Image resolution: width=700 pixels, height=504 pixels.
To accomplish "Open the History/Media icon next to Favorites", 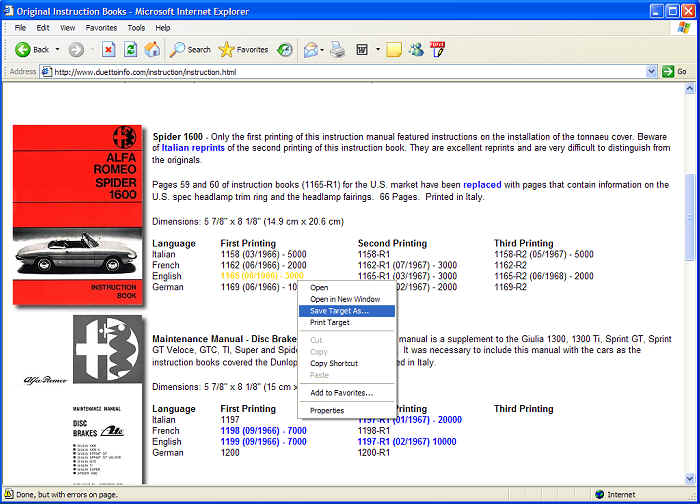I will point(284,50).
